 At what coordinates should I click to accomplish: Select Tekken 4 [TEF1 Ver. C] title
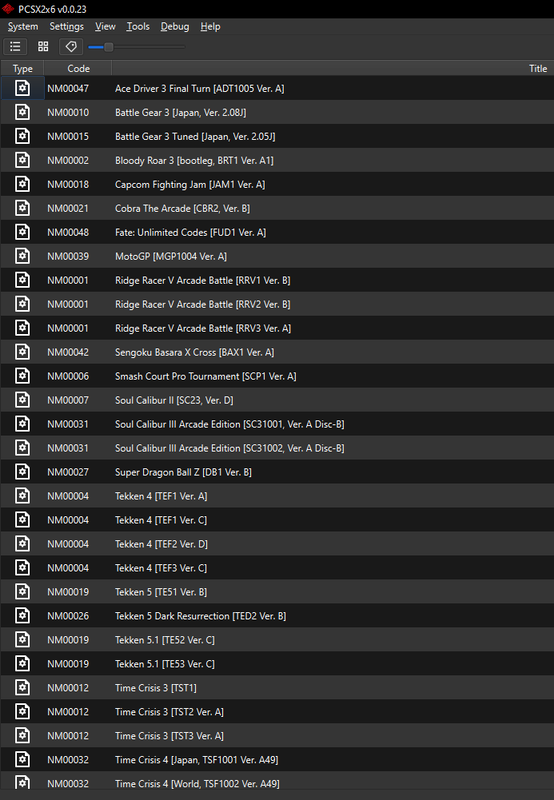point(161,520)
